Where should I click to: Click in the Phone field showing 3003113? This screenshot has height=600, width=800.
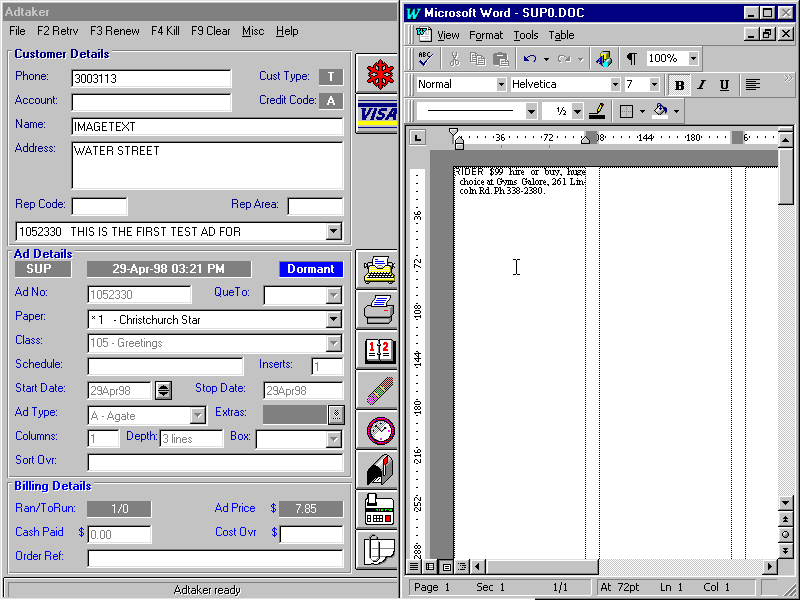151,79
